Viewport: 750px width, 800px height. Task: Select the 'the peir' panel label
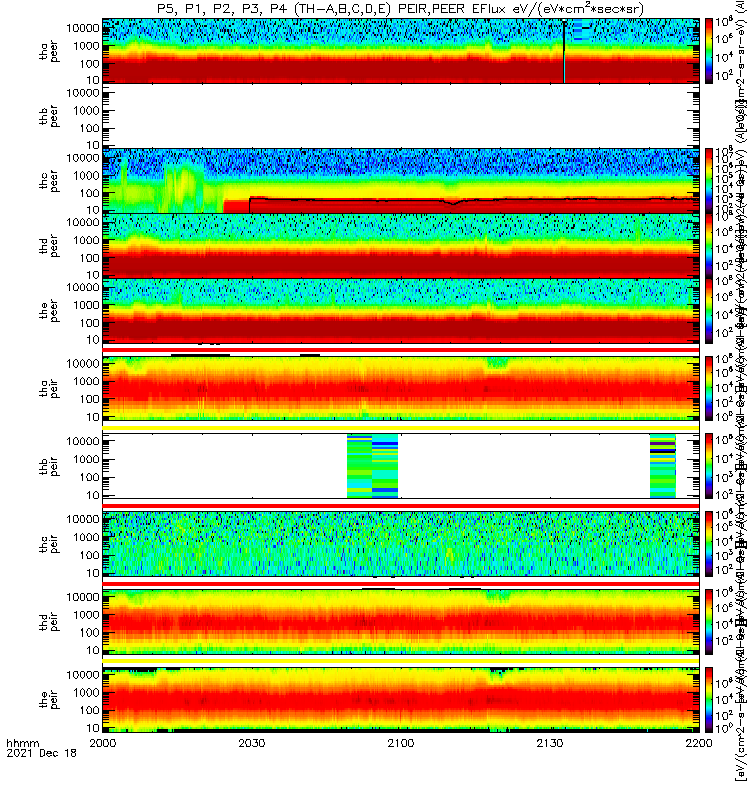pos(49,700)
